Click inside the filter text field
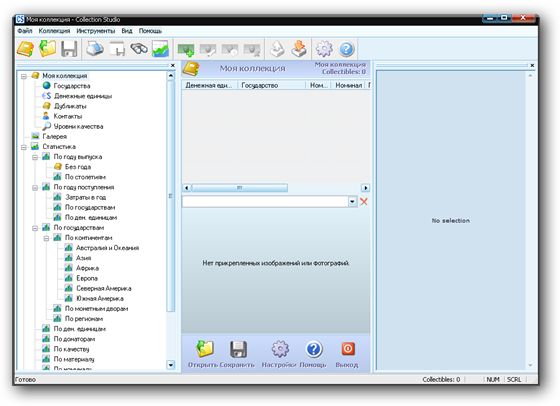 pos(265,201)
